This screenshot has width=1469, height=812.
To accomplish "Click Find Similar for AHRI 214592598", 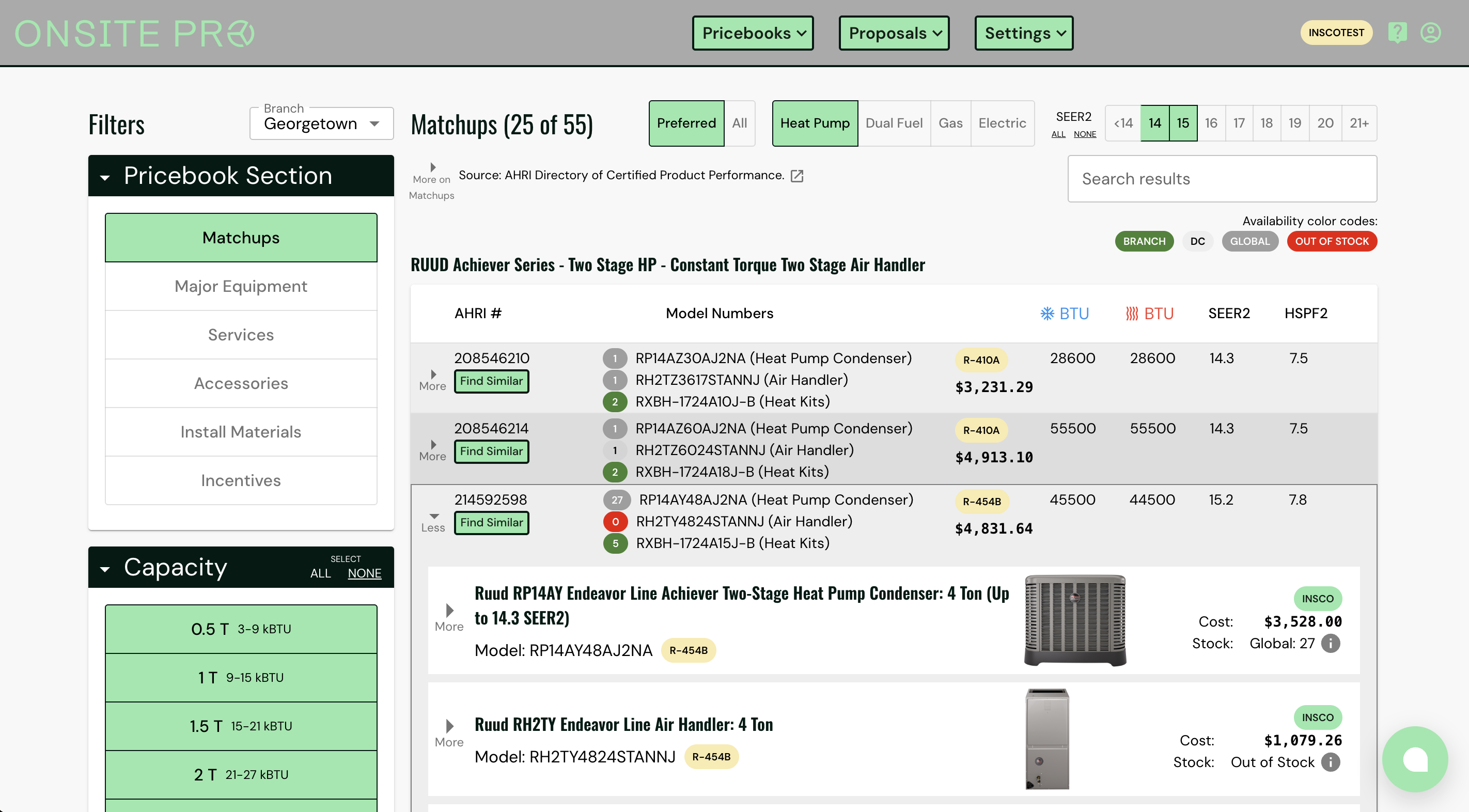I will (x=492, y=522).
